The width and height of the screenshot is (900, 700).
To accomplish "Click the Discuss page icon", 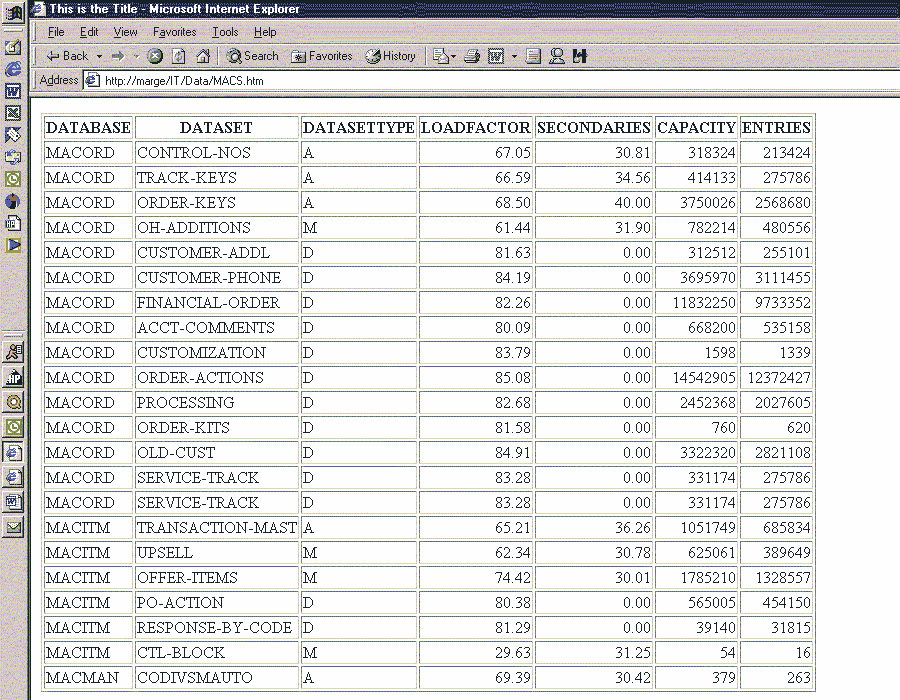I will (x=533, y=56).
